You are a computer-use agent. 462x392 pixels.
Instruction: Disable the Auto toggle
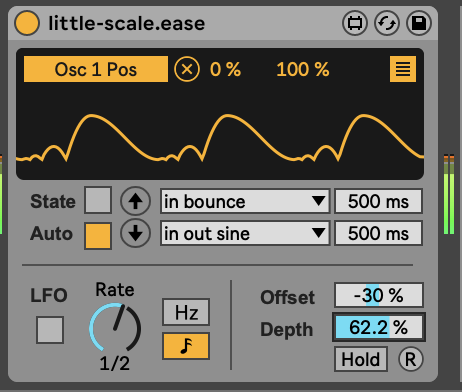[98, 236]
